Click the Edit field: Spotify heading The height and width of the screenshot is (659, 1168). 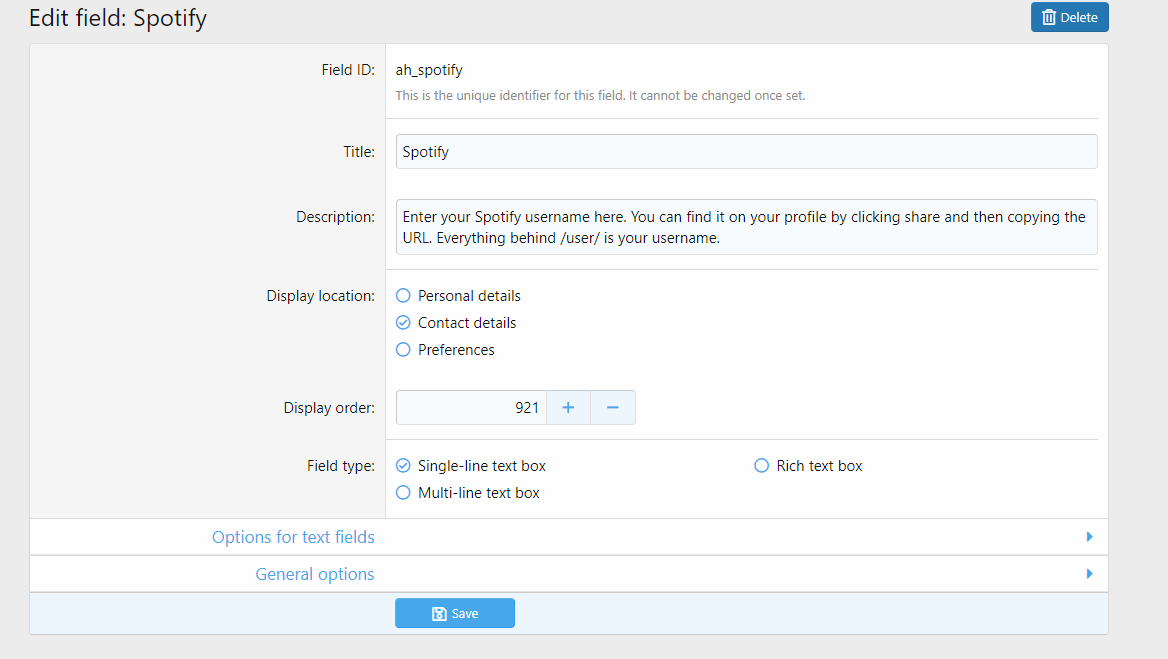click(x=118, y=18)
